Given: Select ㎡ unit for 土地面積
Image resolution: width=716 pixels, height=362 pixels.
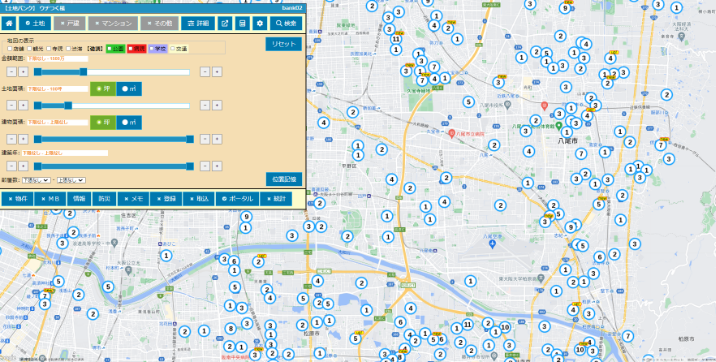Looking at the screenshot, I should [129, 89].
